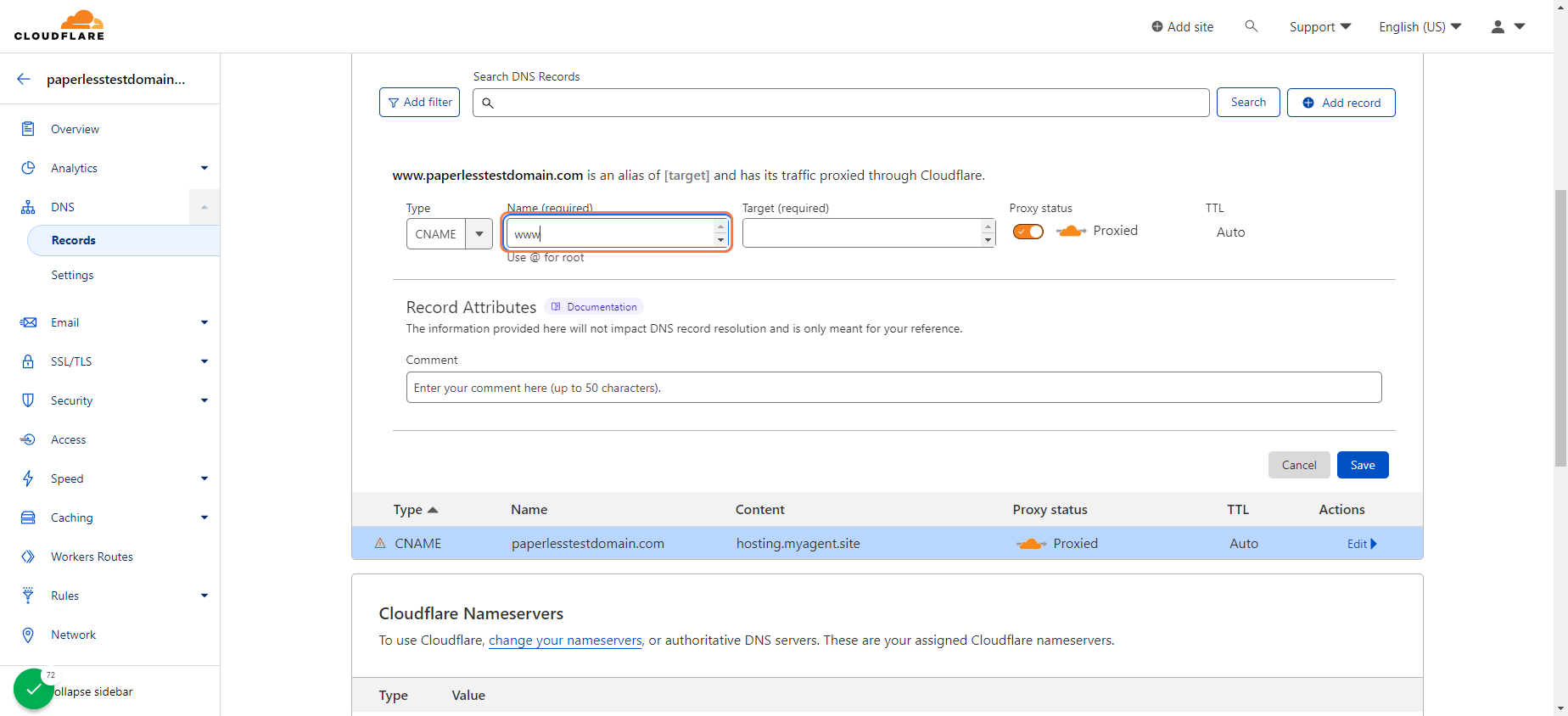
Task: Click the top bar search magnifier icon
Action: (x=1251, y=26)
